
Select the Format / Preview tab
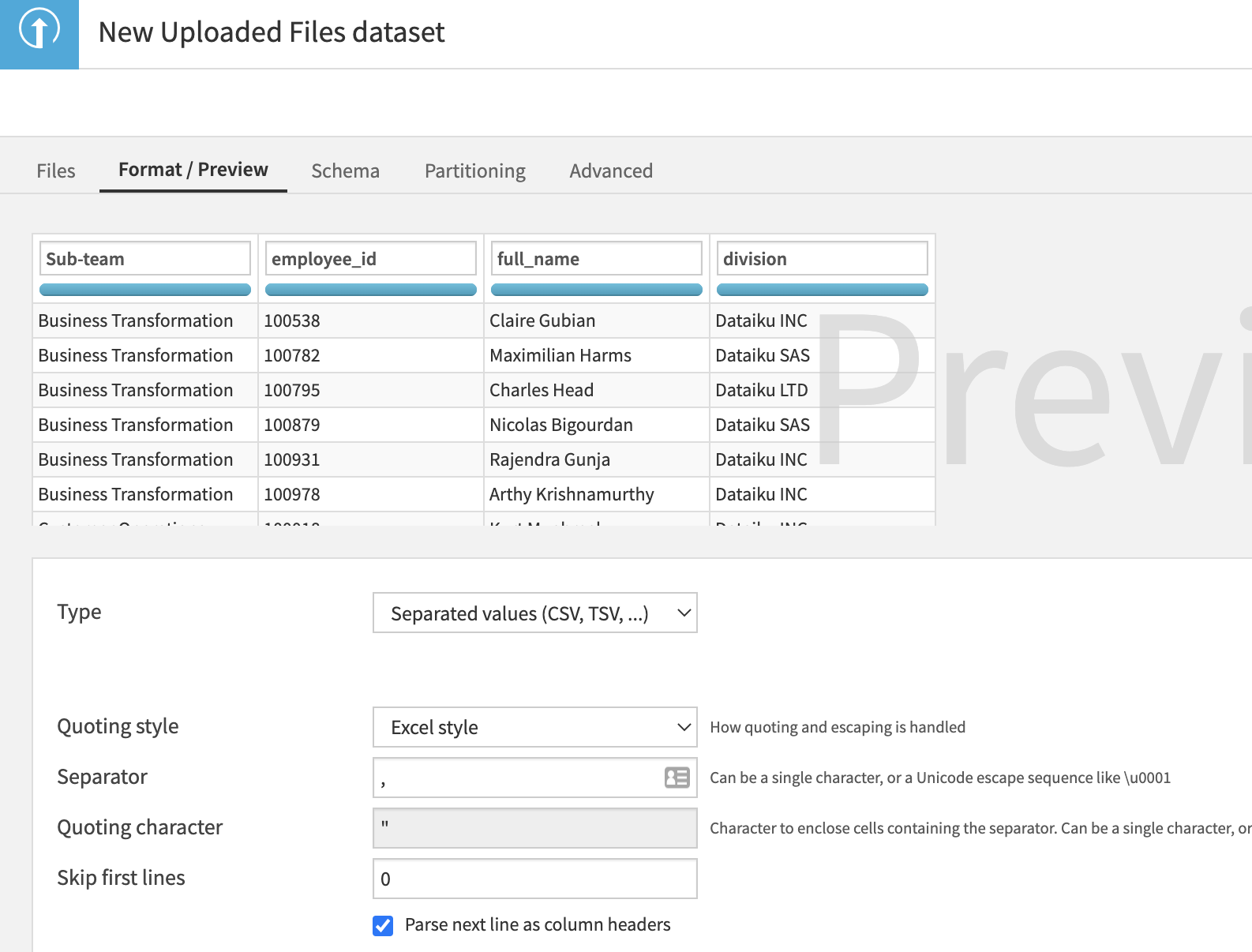click(193, 170)
